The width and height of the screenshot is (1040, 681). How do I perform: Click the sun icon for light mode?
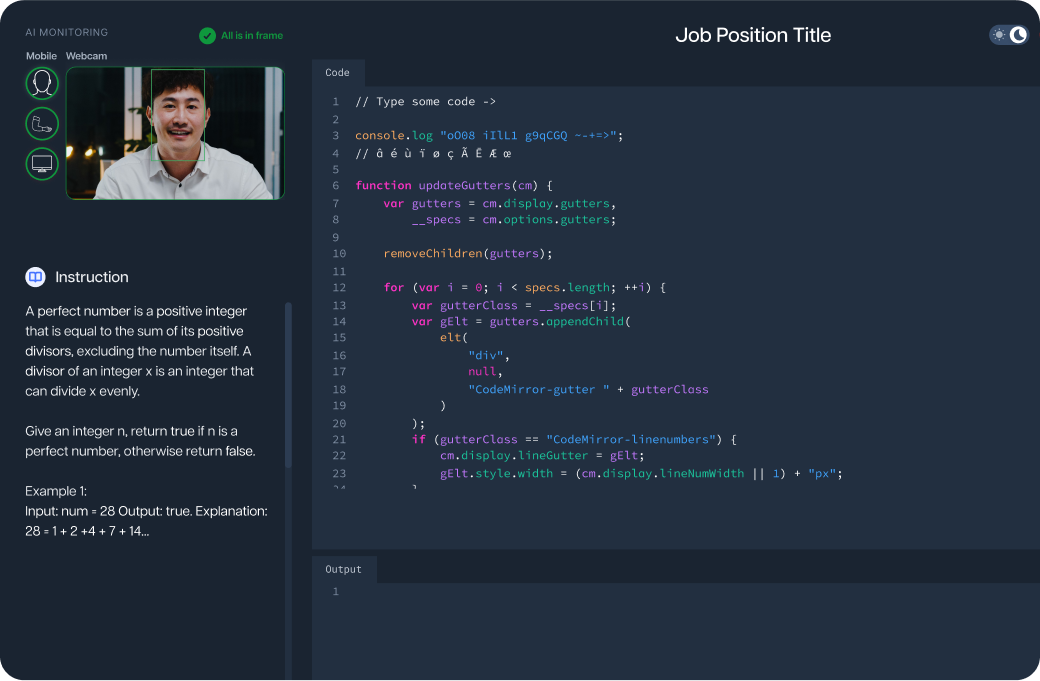click(999, 35)
